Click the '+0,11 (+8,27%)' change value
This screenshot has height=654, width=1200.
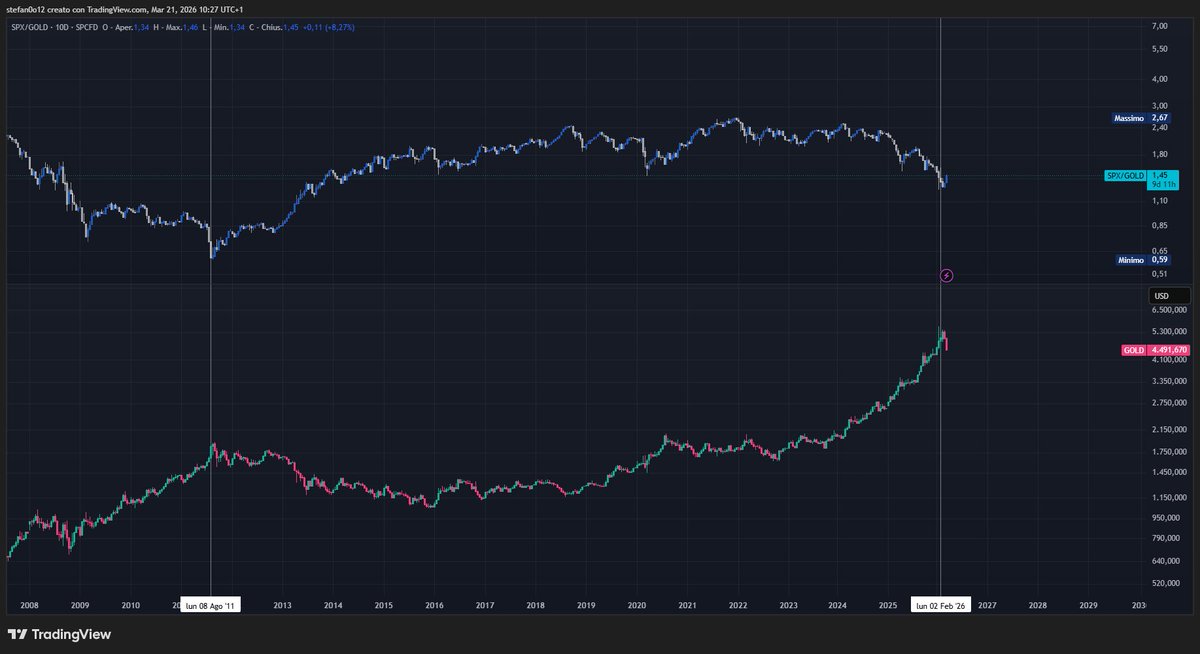tap(328, 27)
